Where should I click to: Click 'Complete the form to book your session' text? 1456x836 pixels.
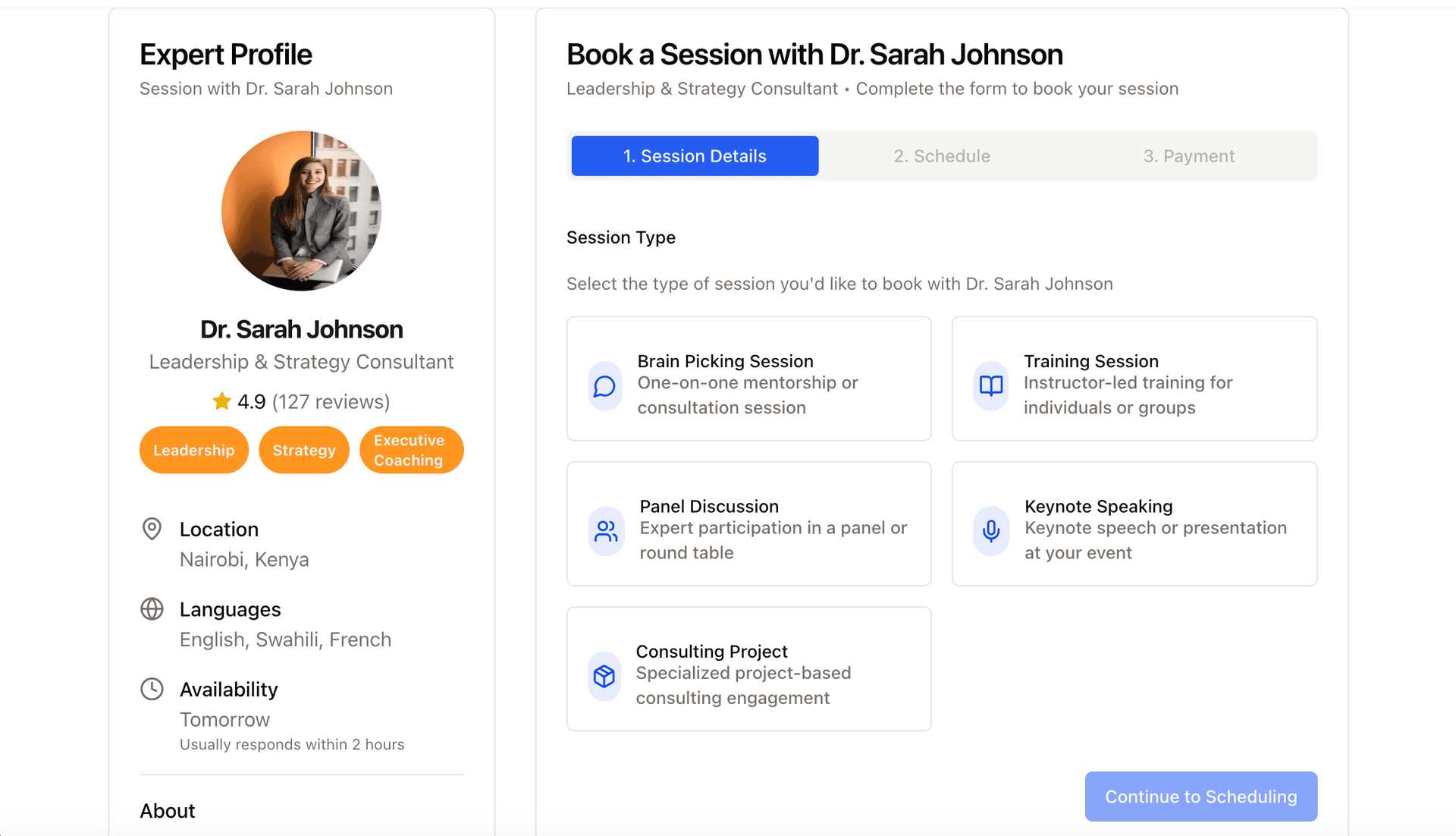(x=1017, y=89)
